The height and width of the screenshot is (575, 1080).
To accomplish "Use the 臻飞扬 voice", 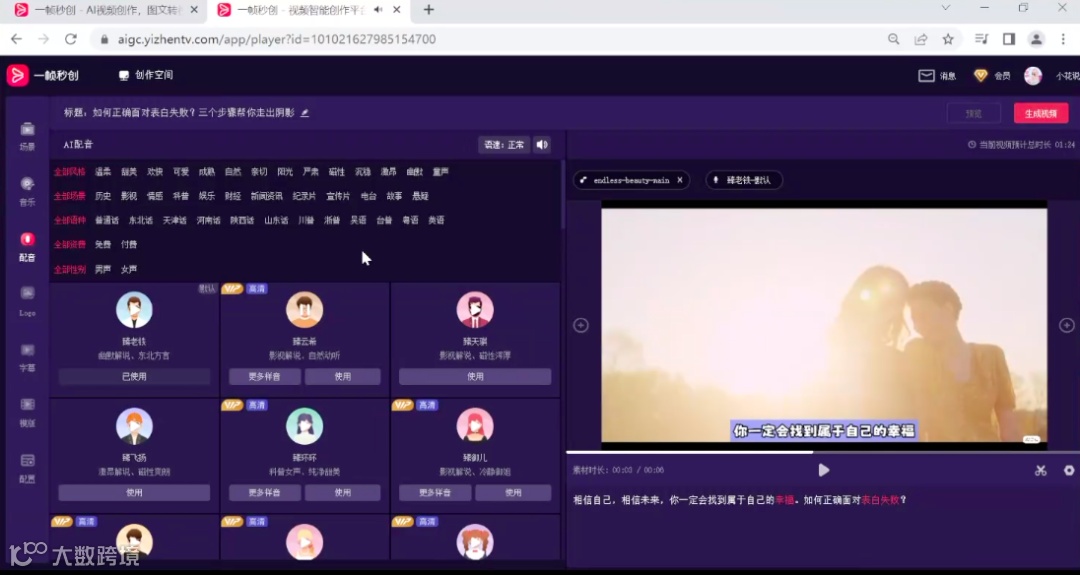I will (x=134, y=492).
